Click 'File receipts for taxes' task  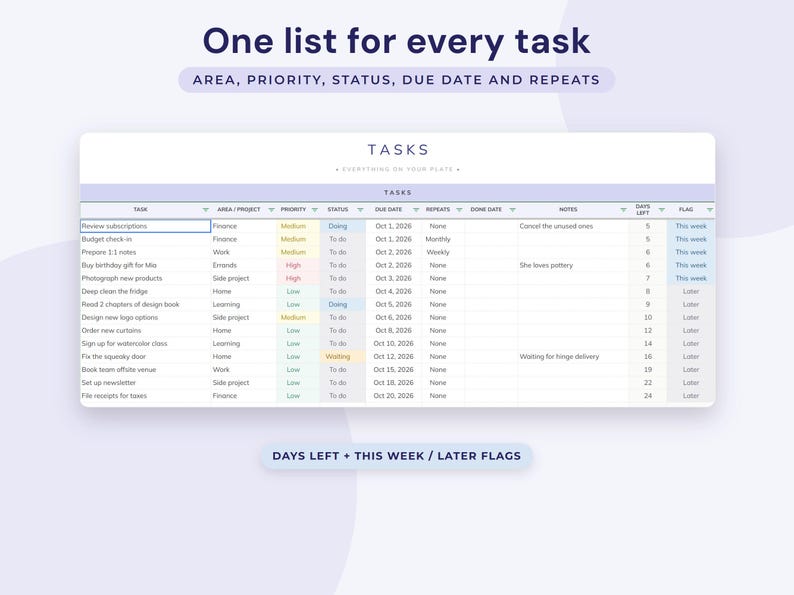coord(145,396)
